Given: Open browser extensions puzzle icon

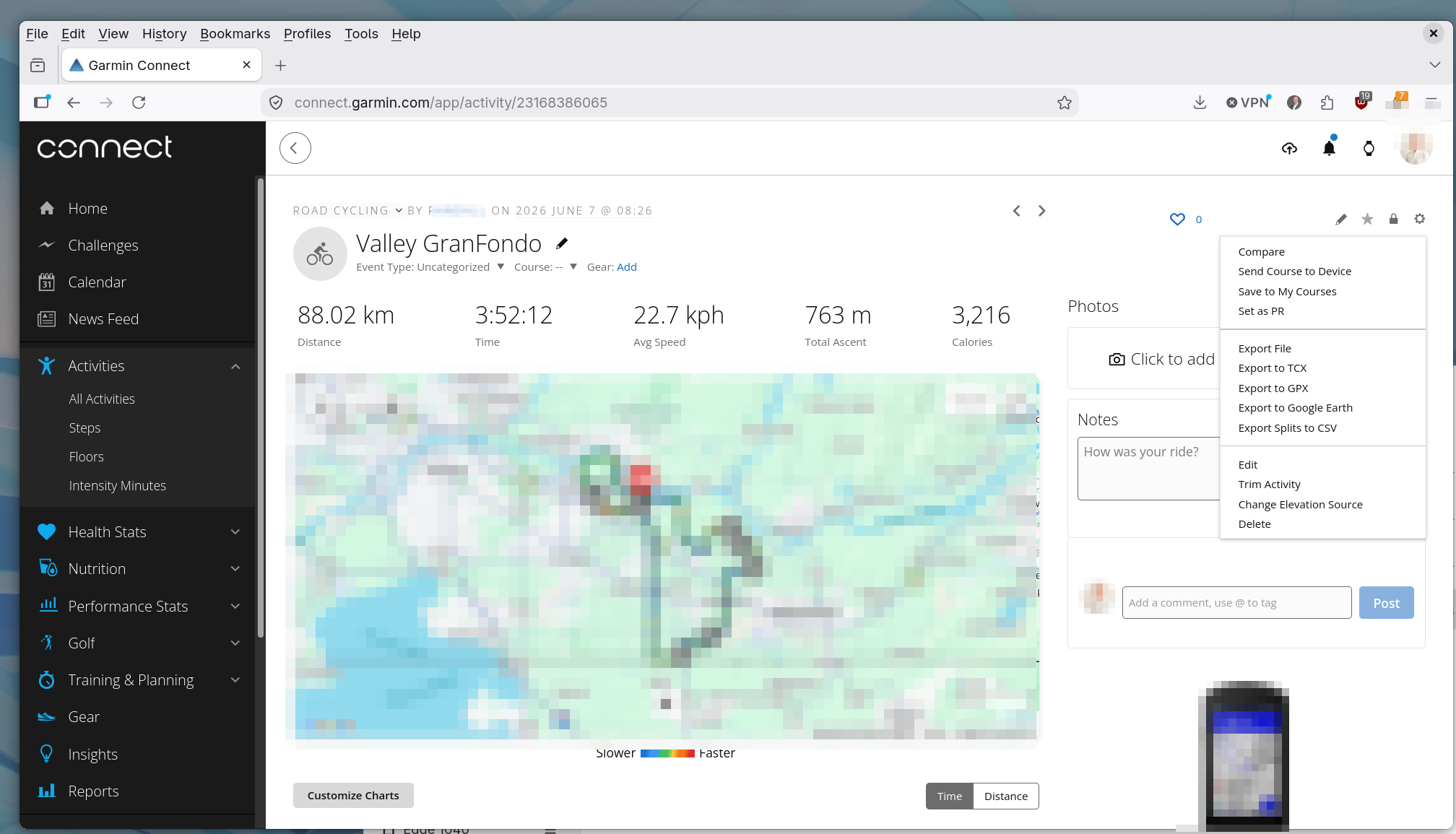Looking at the screenshot, I should pyautogui.click(x=1327, y=103).
